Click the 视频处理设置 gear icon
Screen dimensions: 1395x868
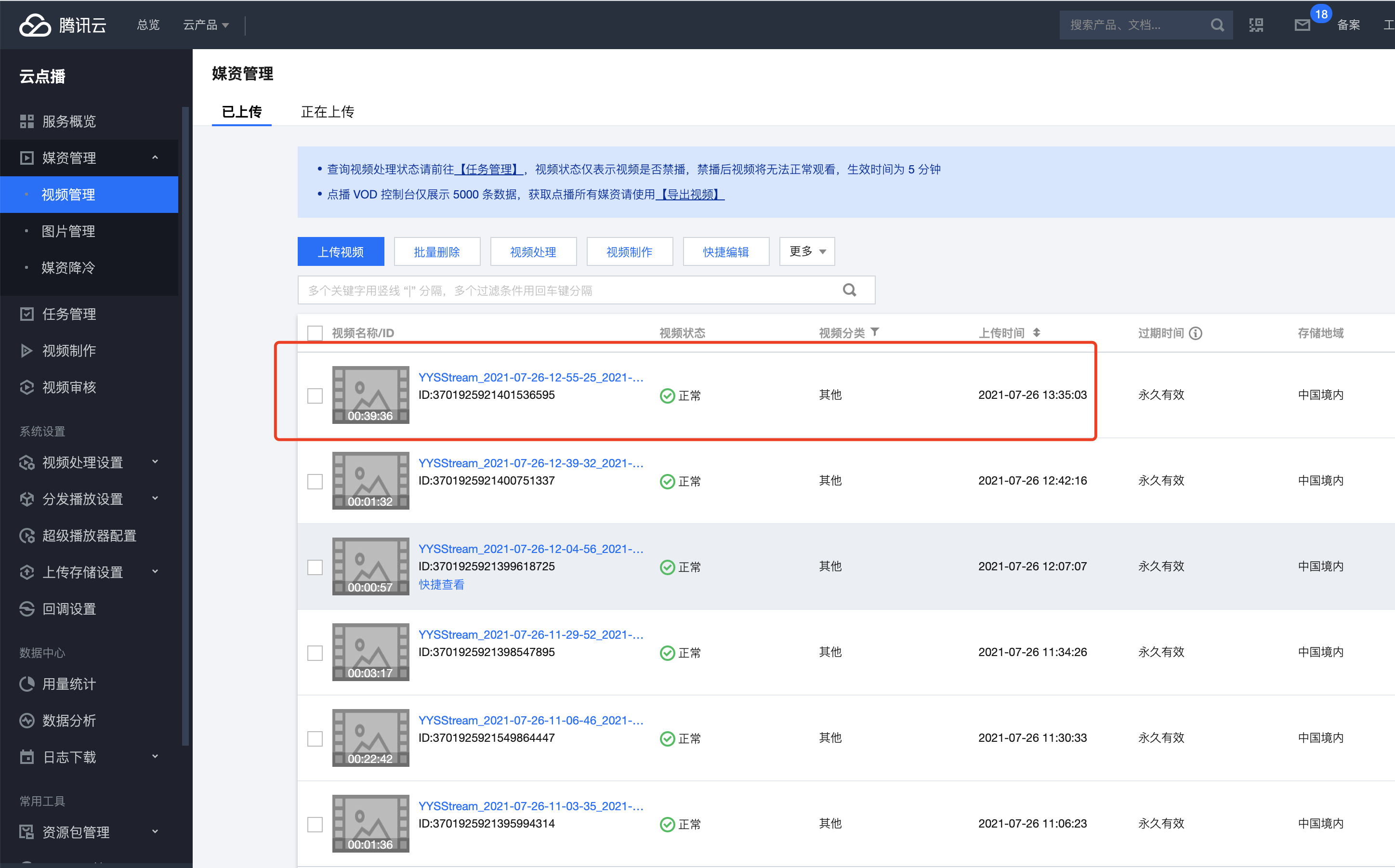tap(27, 463)
